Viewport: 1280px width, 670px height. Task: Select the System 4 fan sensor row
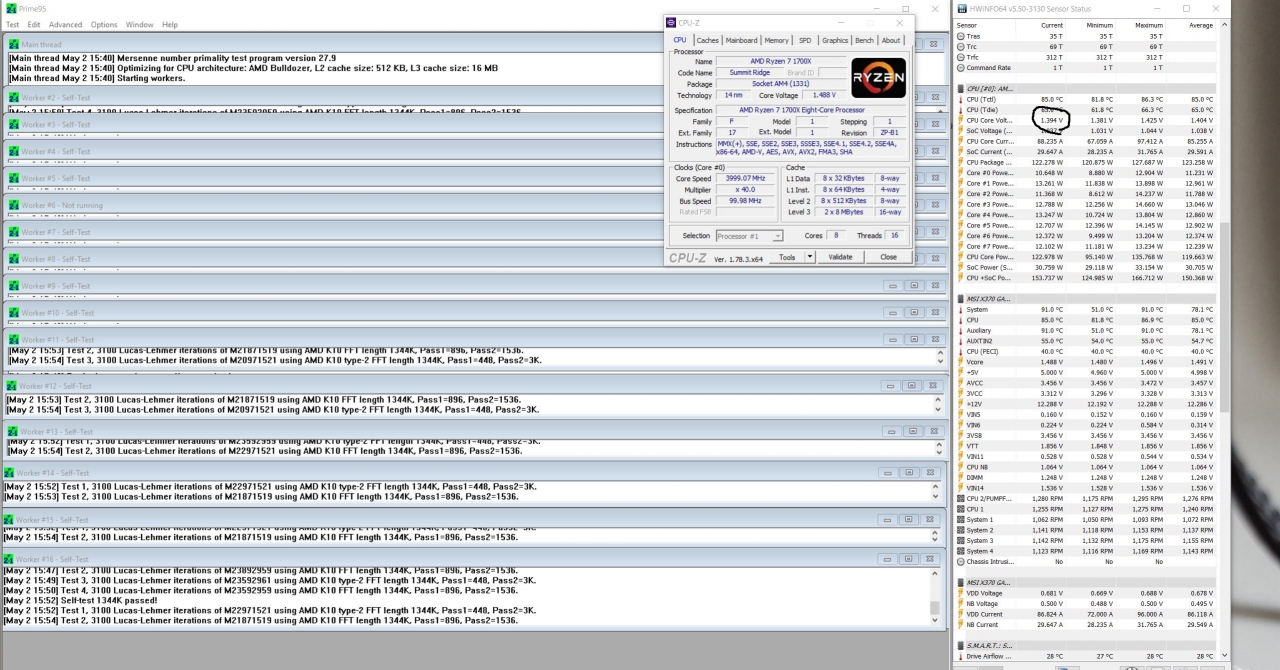pos(1086,551)
